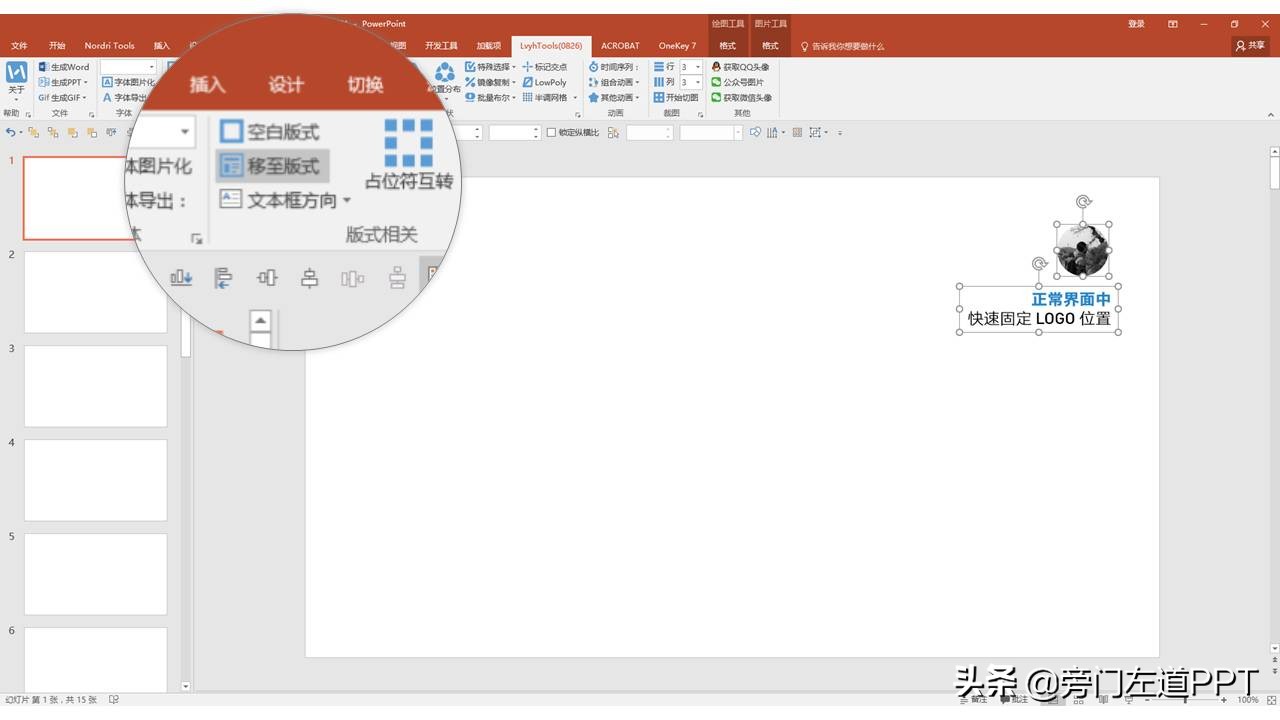The height and width of the screenshot is (720, 1280).
Task: Switch to the 开始 tab
Action: pos(57,46)
